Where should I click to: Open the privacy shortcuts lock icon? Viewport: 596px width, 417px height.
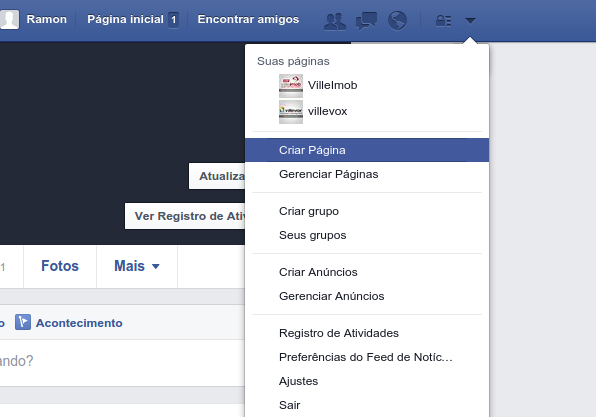tap(443, 21)
